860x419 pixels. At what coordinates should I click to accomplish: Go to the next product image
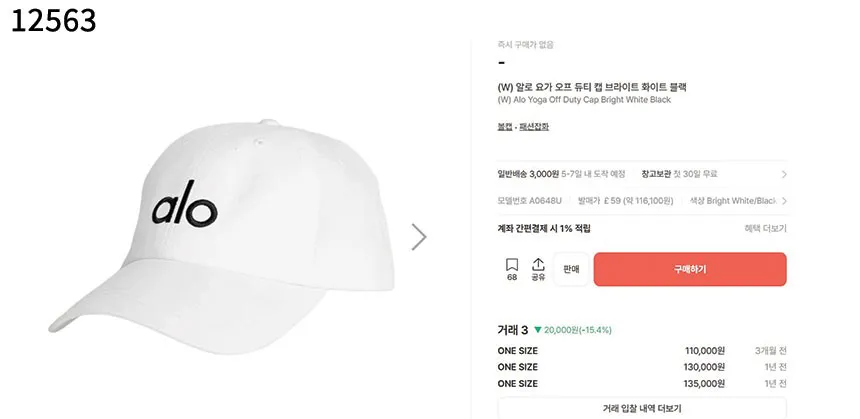(419, 237)
